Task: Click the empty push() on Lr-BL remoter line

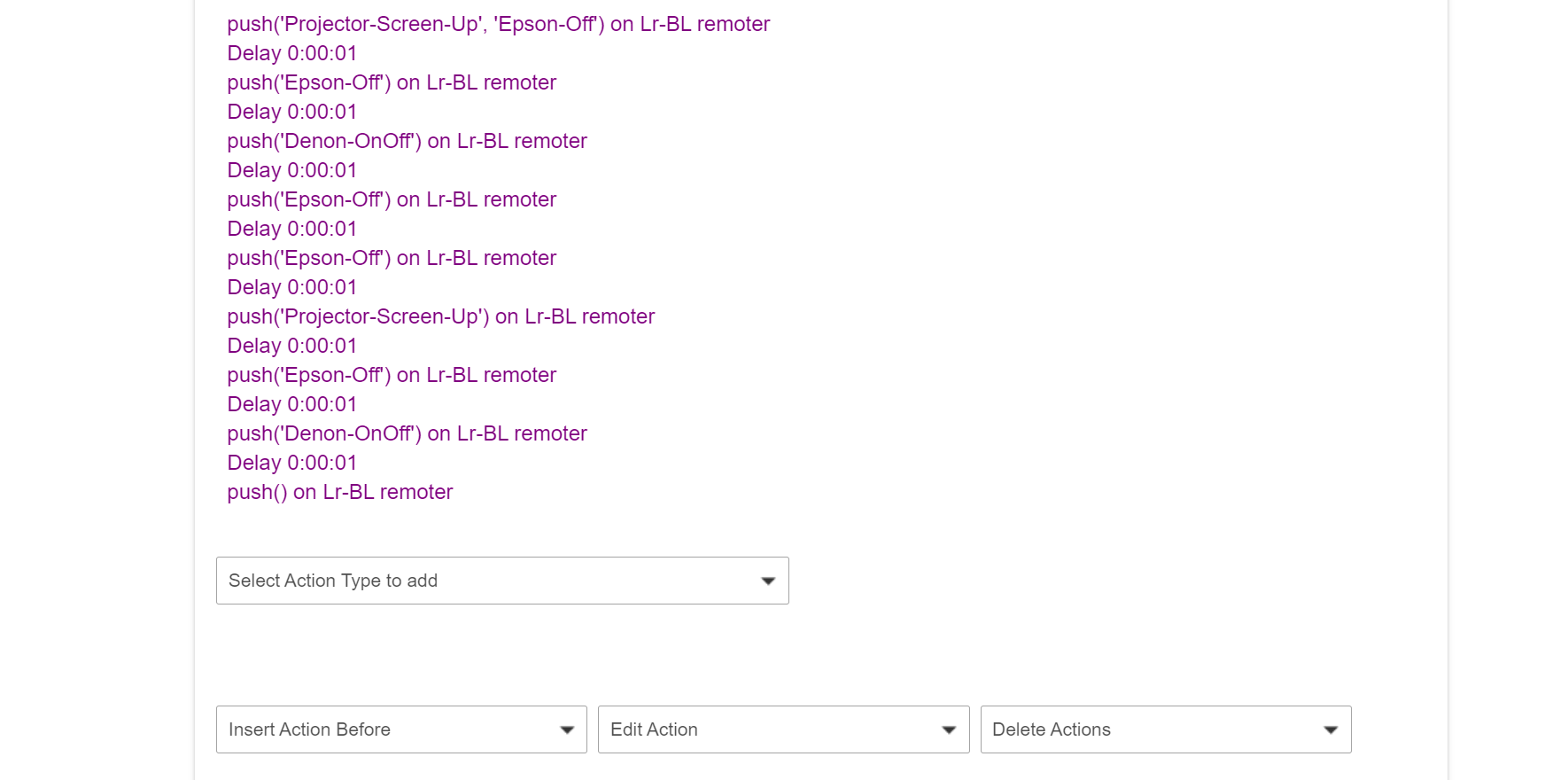Action: (x=340, y=492)
